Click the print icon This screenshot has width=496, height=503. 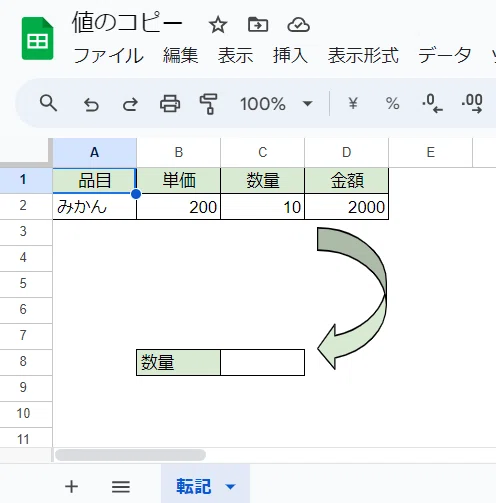170,104
